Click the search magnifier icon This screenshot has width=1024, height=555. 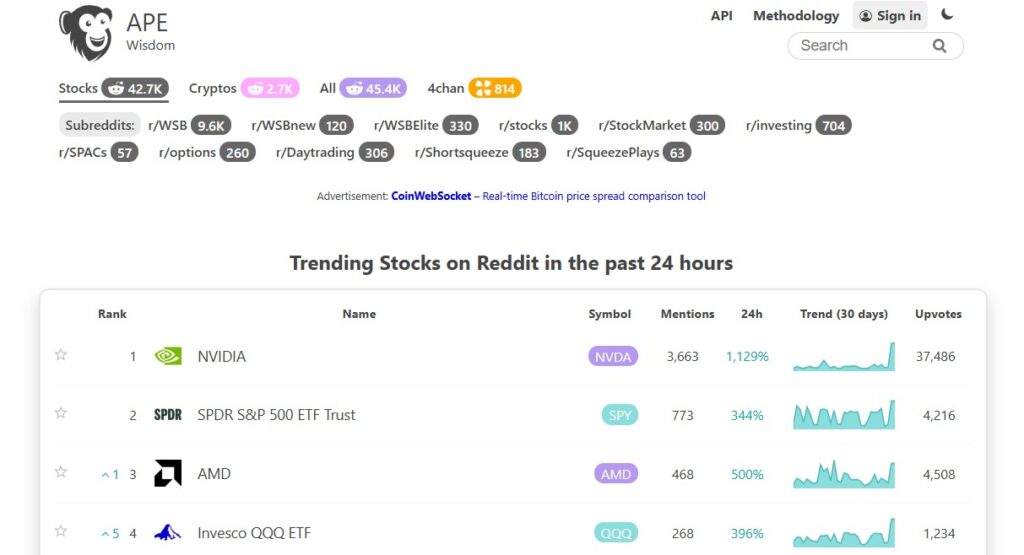pos(939,46)
